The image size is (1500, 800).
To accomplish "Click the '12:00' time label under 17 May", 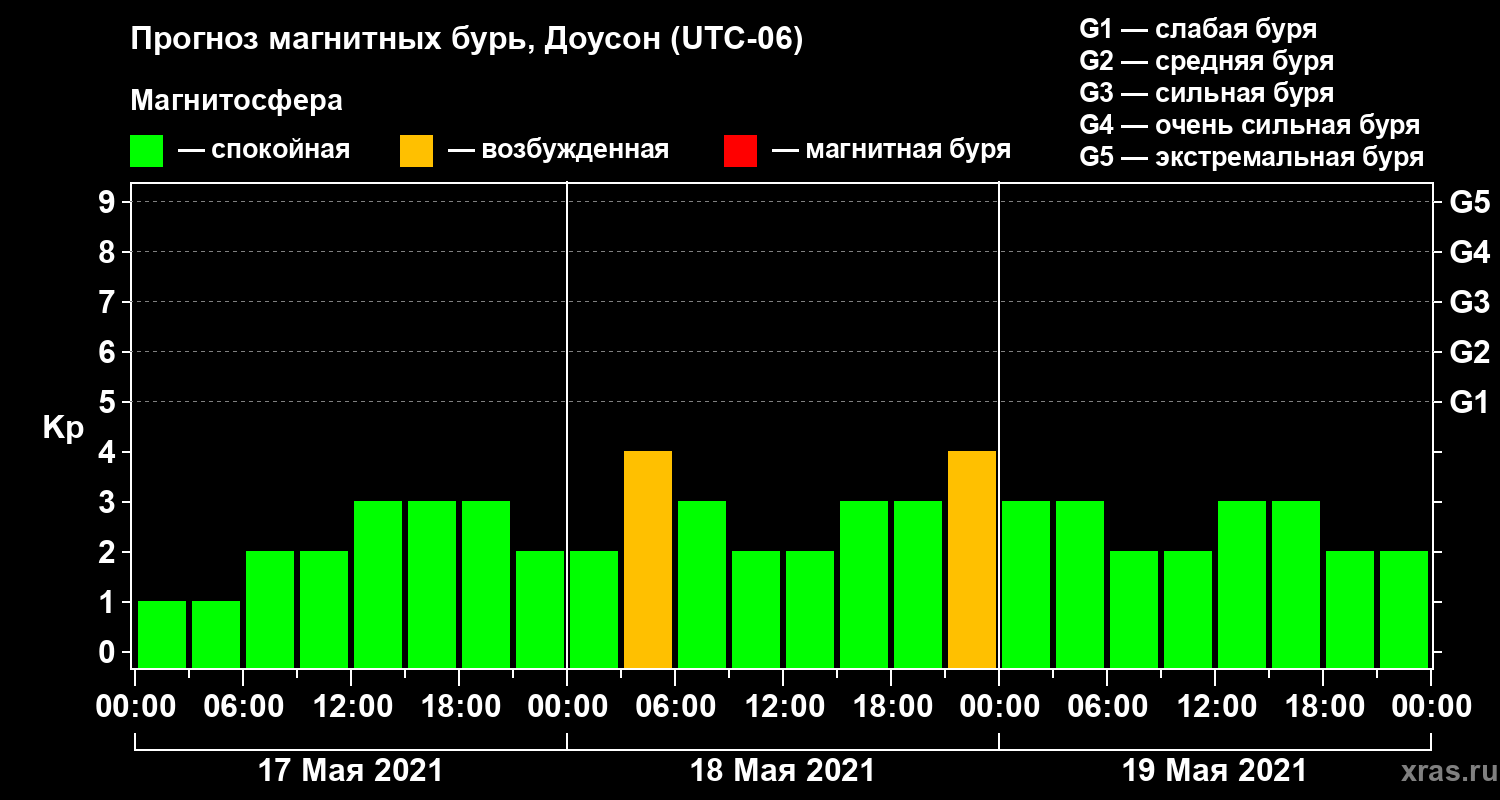I will click(x=351, y=707).
